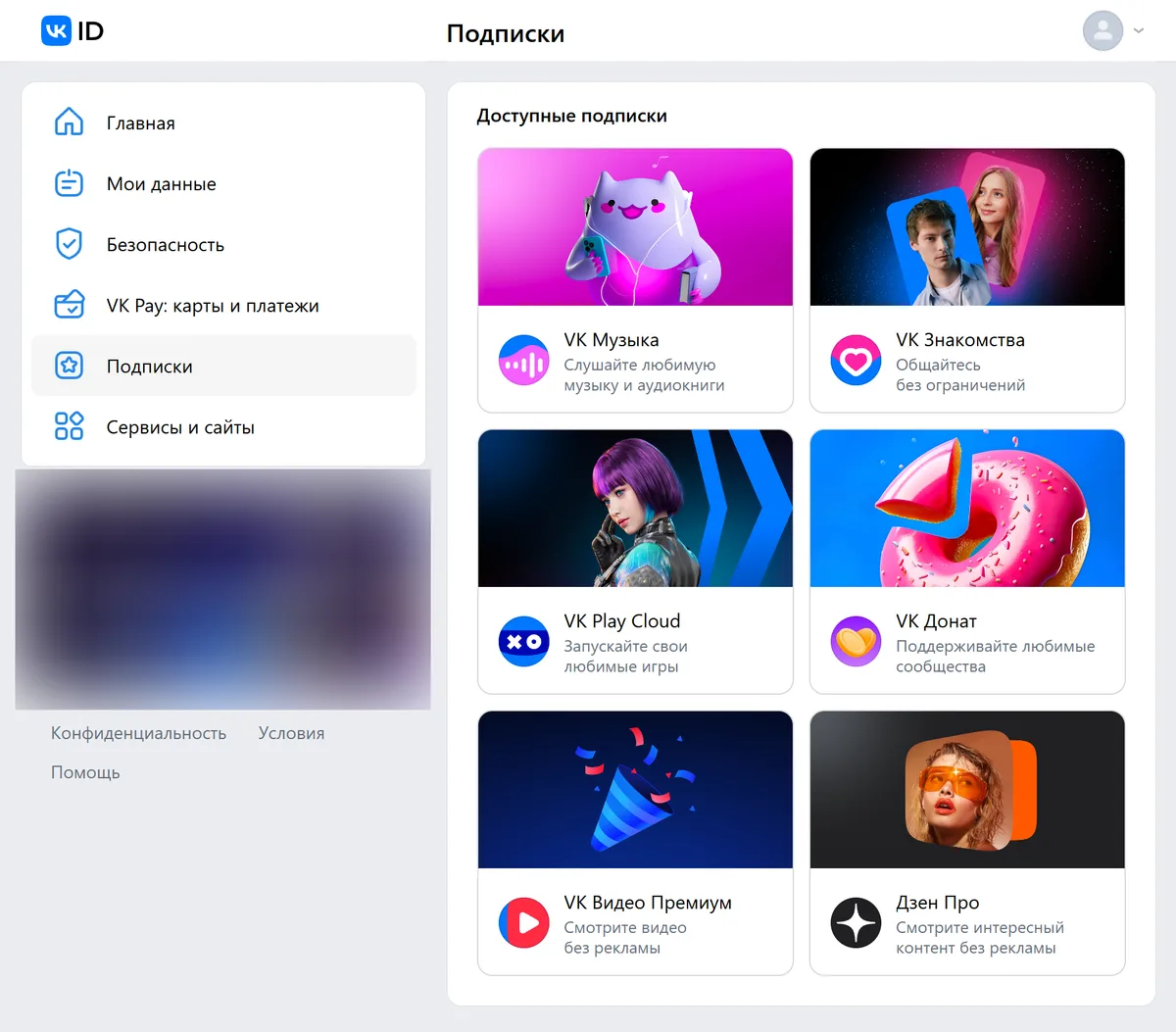This screenshot has width=1176, height=1032.
Task: Open VK Видео Премиум party banner
Action: tap(635, 790)
